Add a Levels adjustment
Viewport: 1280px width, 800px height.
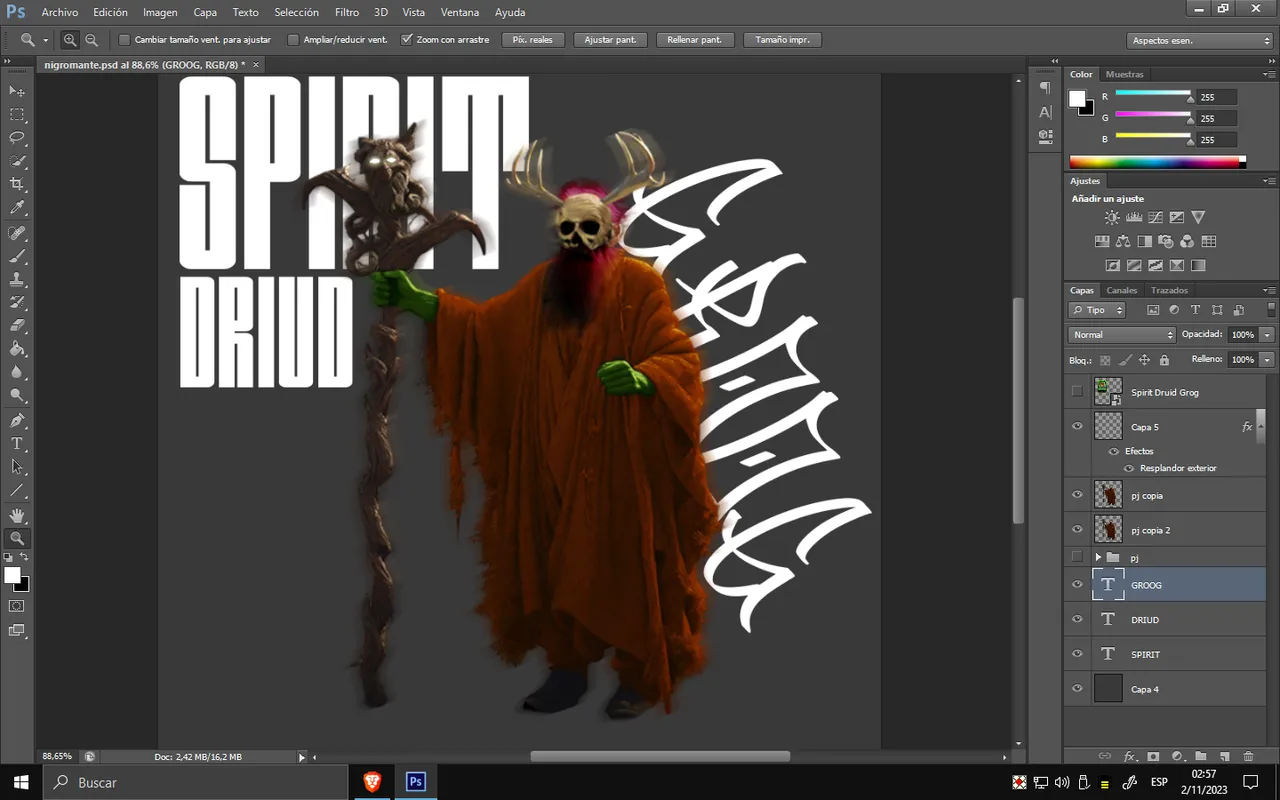click(x=1134, y=217)
